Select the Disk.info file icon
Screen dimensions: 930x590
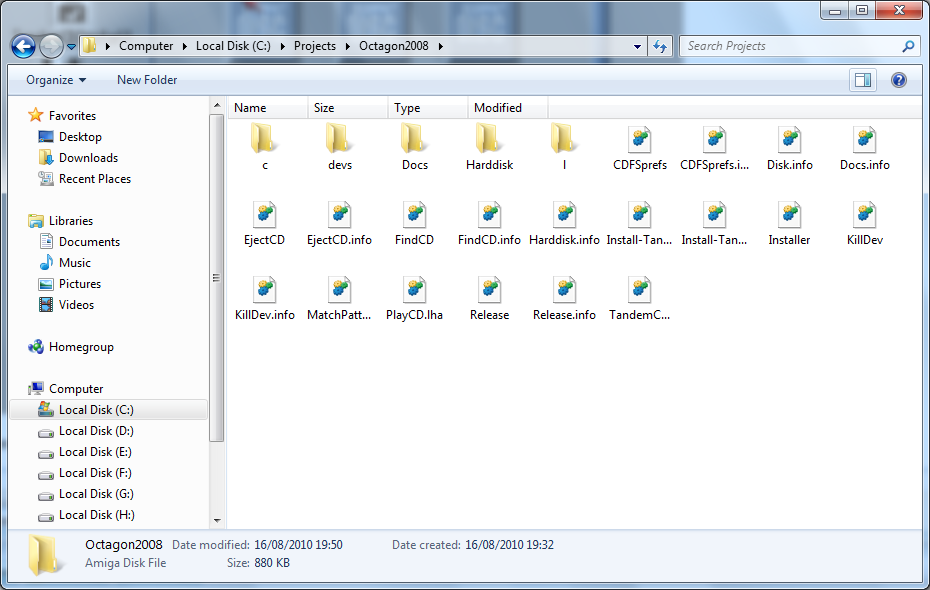pos(789,140)
